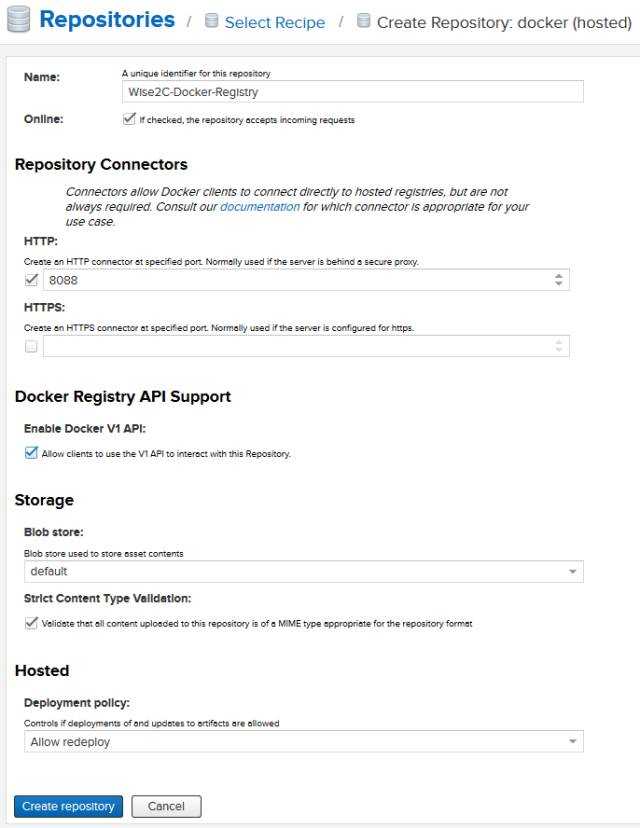
Task: Toggle the Online checkbox
Action: [x=128, y=119]
